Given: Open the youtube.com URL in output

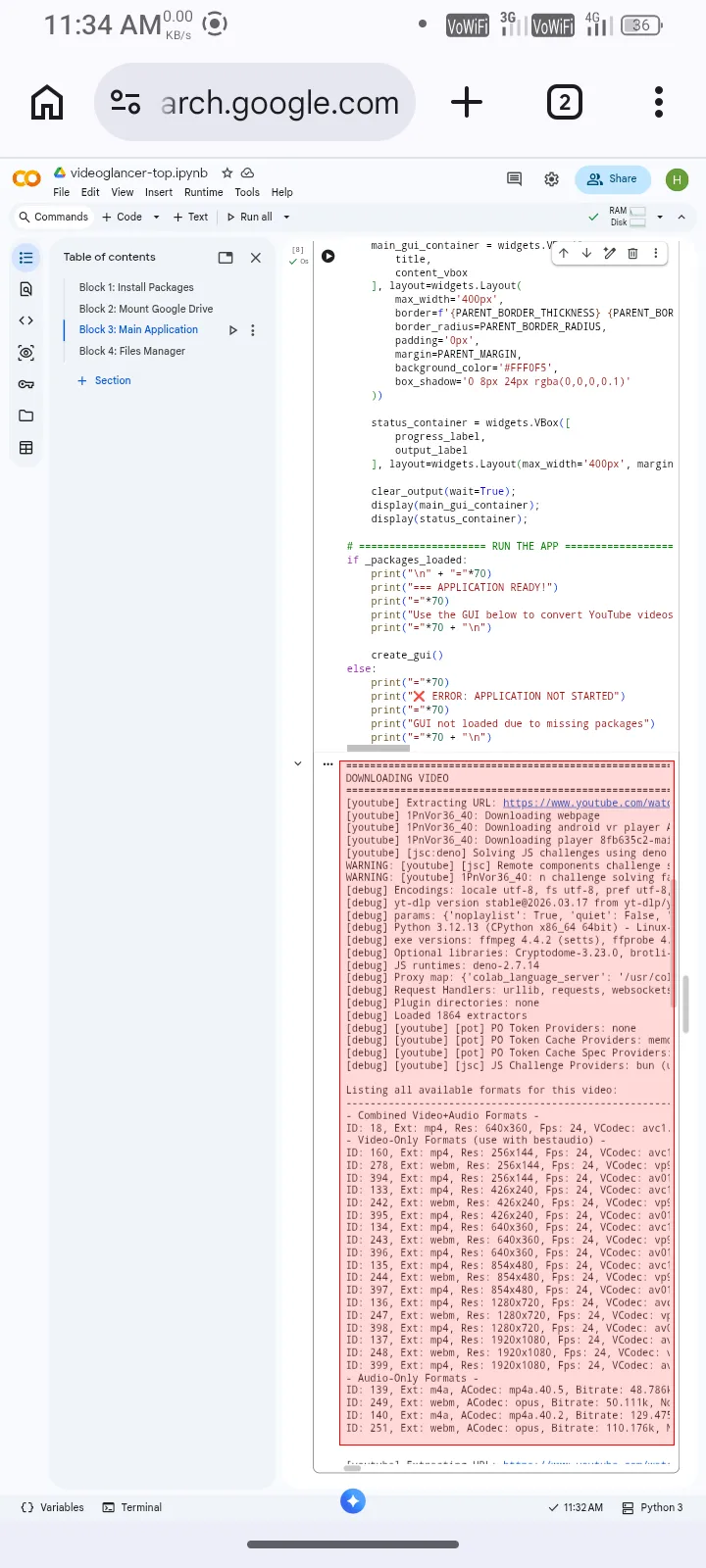Looking at the screenshot, I should [x=586, y=803].
